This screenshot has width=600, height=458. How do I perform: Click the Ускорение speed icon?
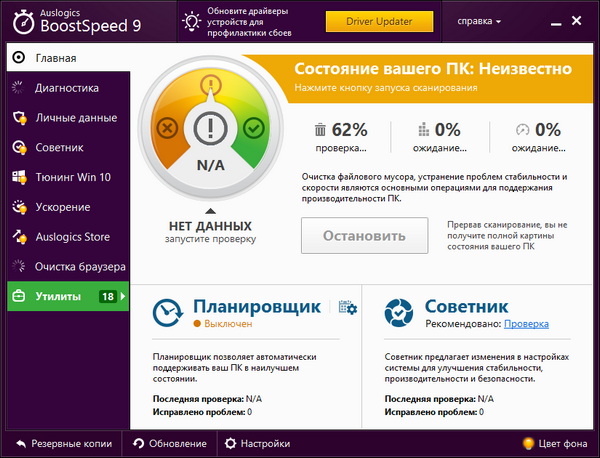click(x=19, y=207)
